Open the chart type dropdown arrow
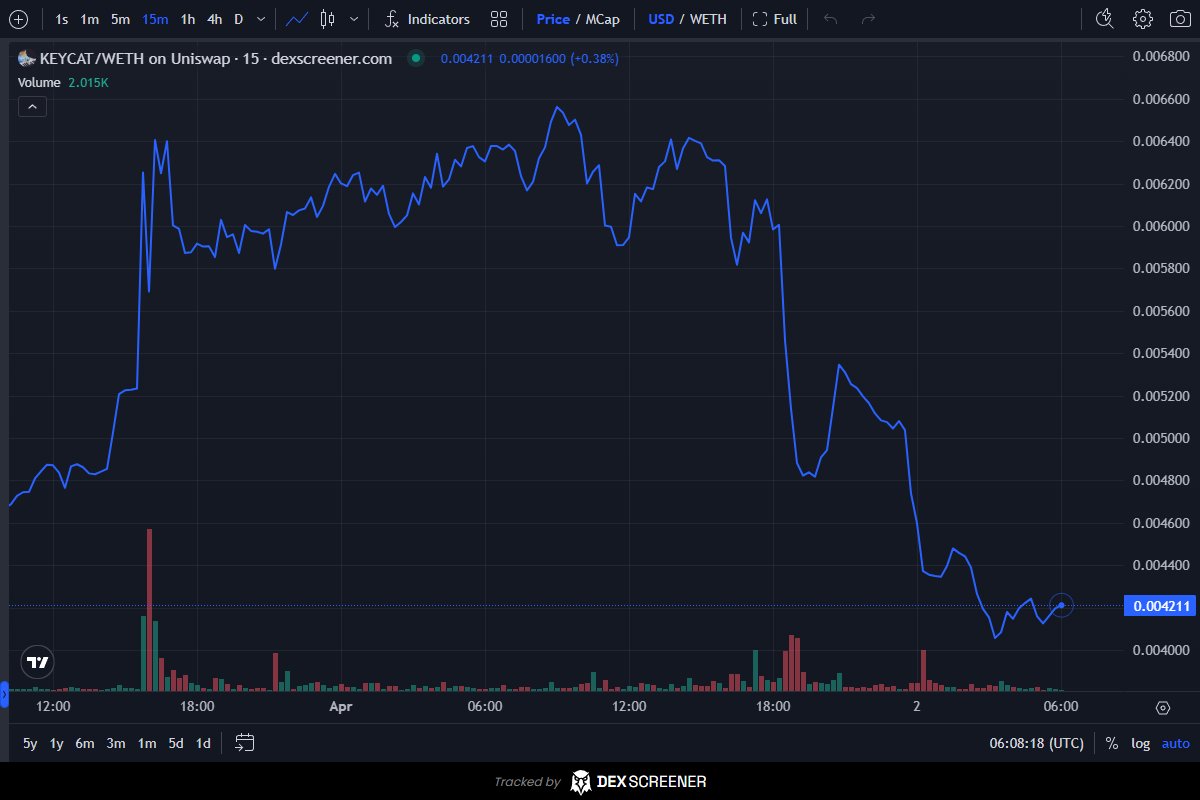This screenshot has height=800, width=1200. click(x=353, y=19)
